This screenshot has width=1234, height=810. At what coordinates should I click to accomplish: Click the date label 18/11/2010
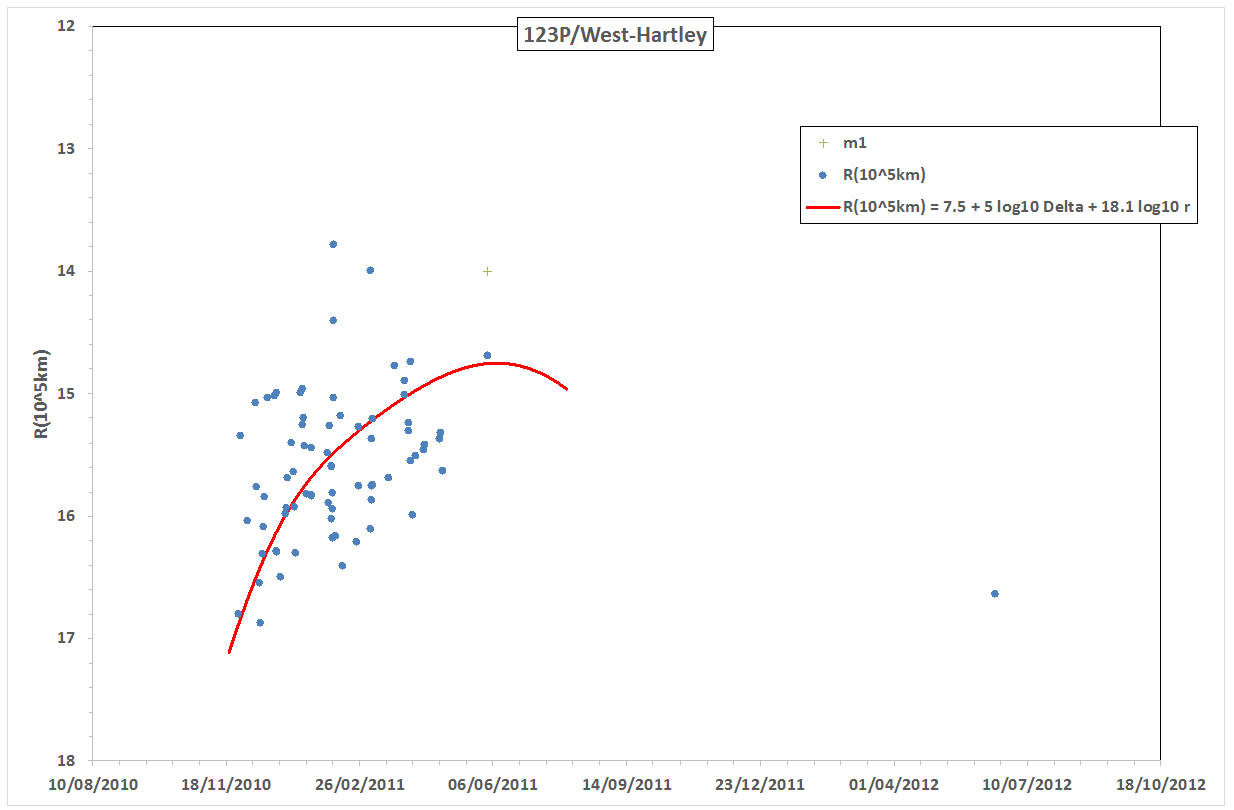226,785
